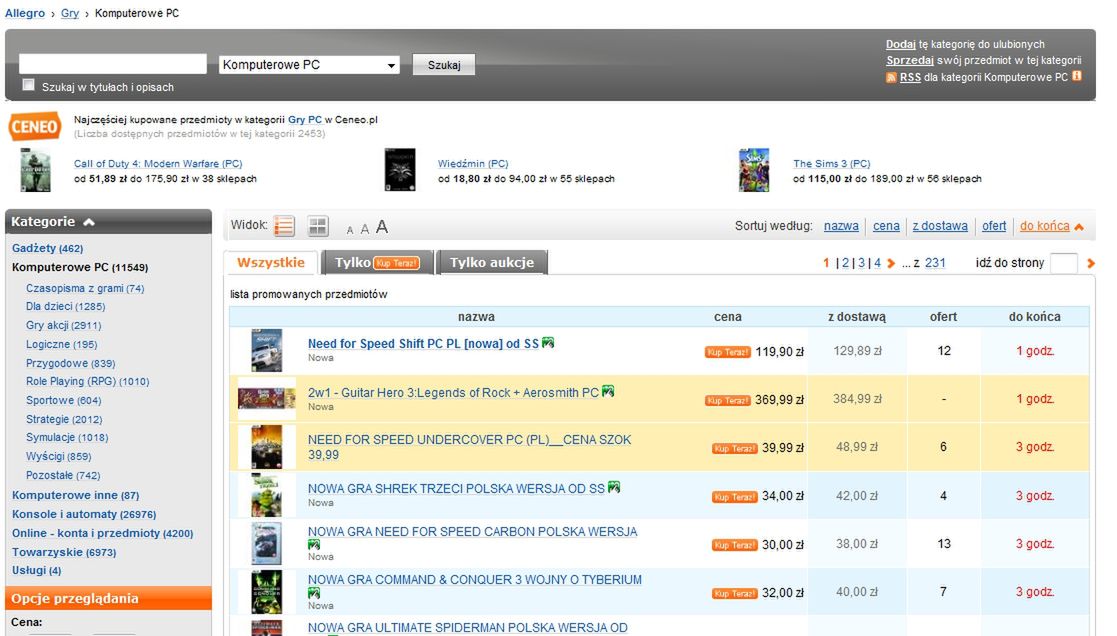The width and height of the screenshot is (1117, 636).
Task: Toggle sort direction arrow beside do końca
Action: click(1079, 226)
